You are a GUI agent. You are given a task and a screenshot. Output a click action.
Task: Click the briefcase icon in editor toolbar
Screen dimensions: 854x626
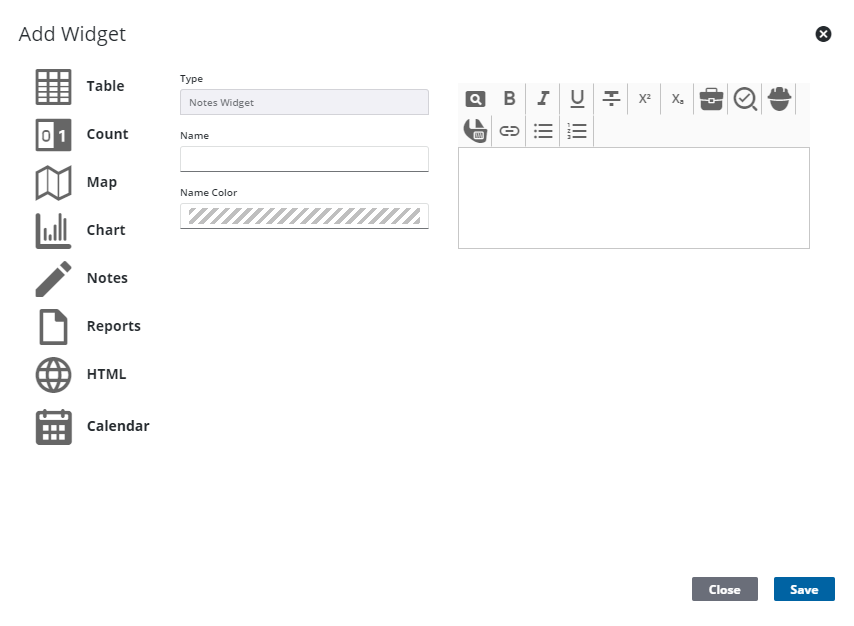711,98
